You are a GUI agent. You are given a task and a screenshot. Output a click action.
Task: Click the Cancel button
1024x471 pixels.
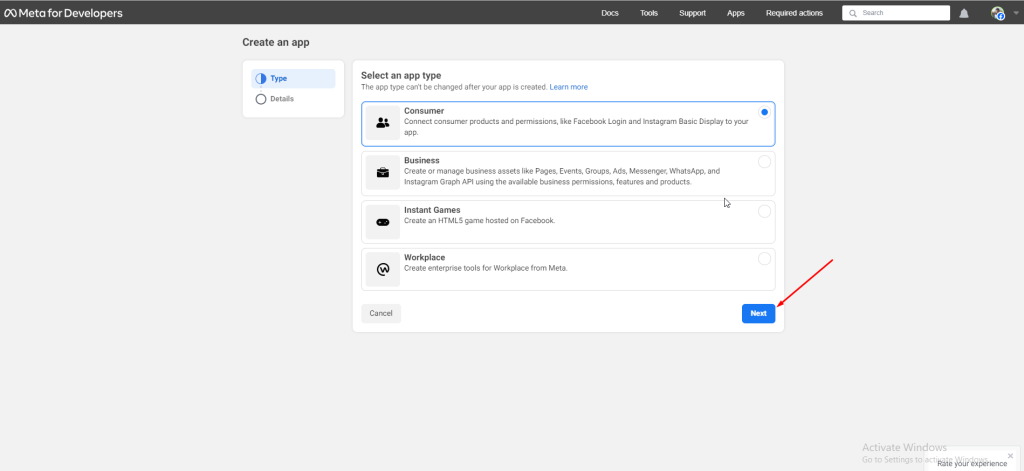click(381, 314)
